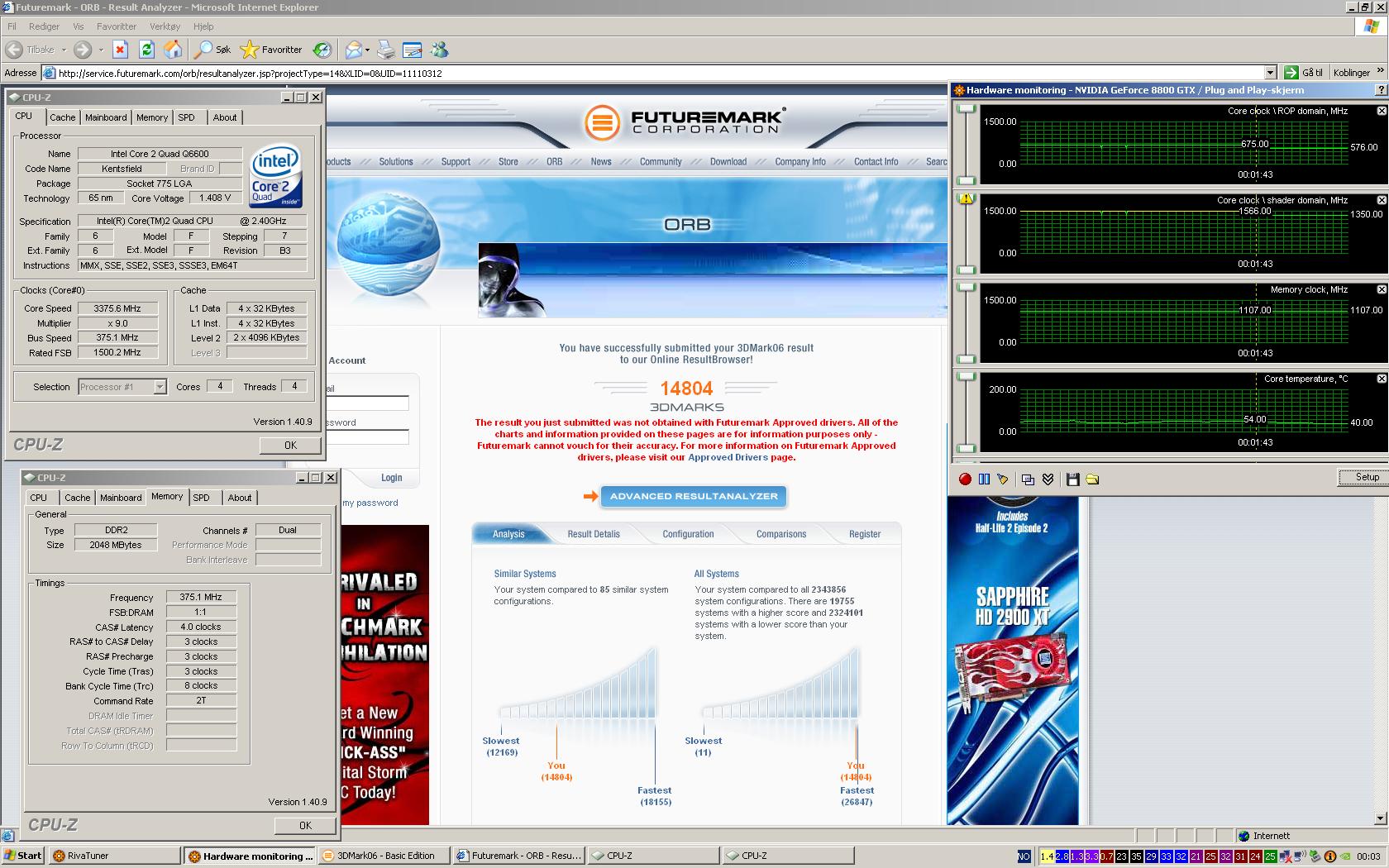
Task: Open Search (Søk) magnifier in IE toolbar
Action: (x=212, y=50)
